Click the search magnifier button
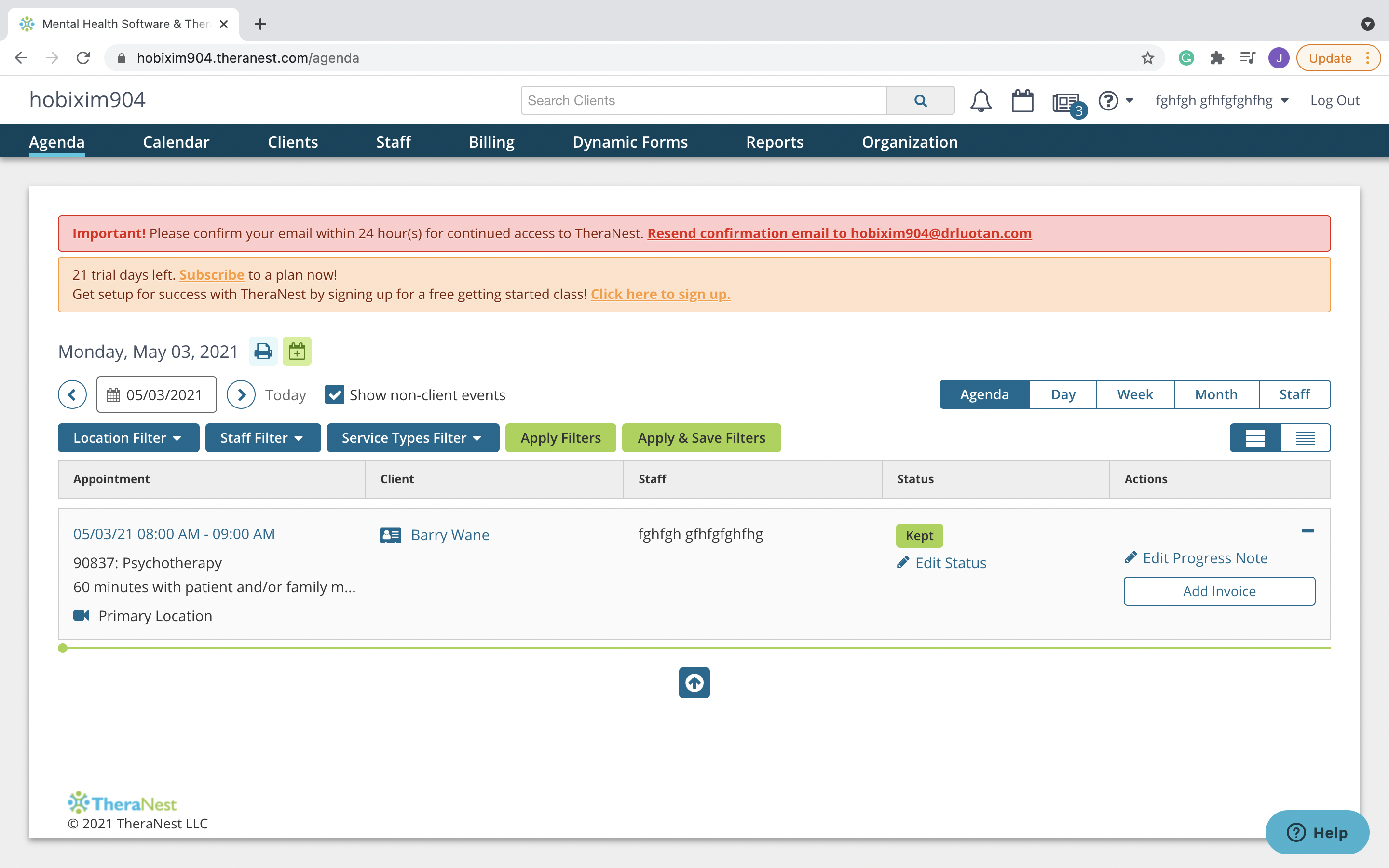 [x=920, y=100]
